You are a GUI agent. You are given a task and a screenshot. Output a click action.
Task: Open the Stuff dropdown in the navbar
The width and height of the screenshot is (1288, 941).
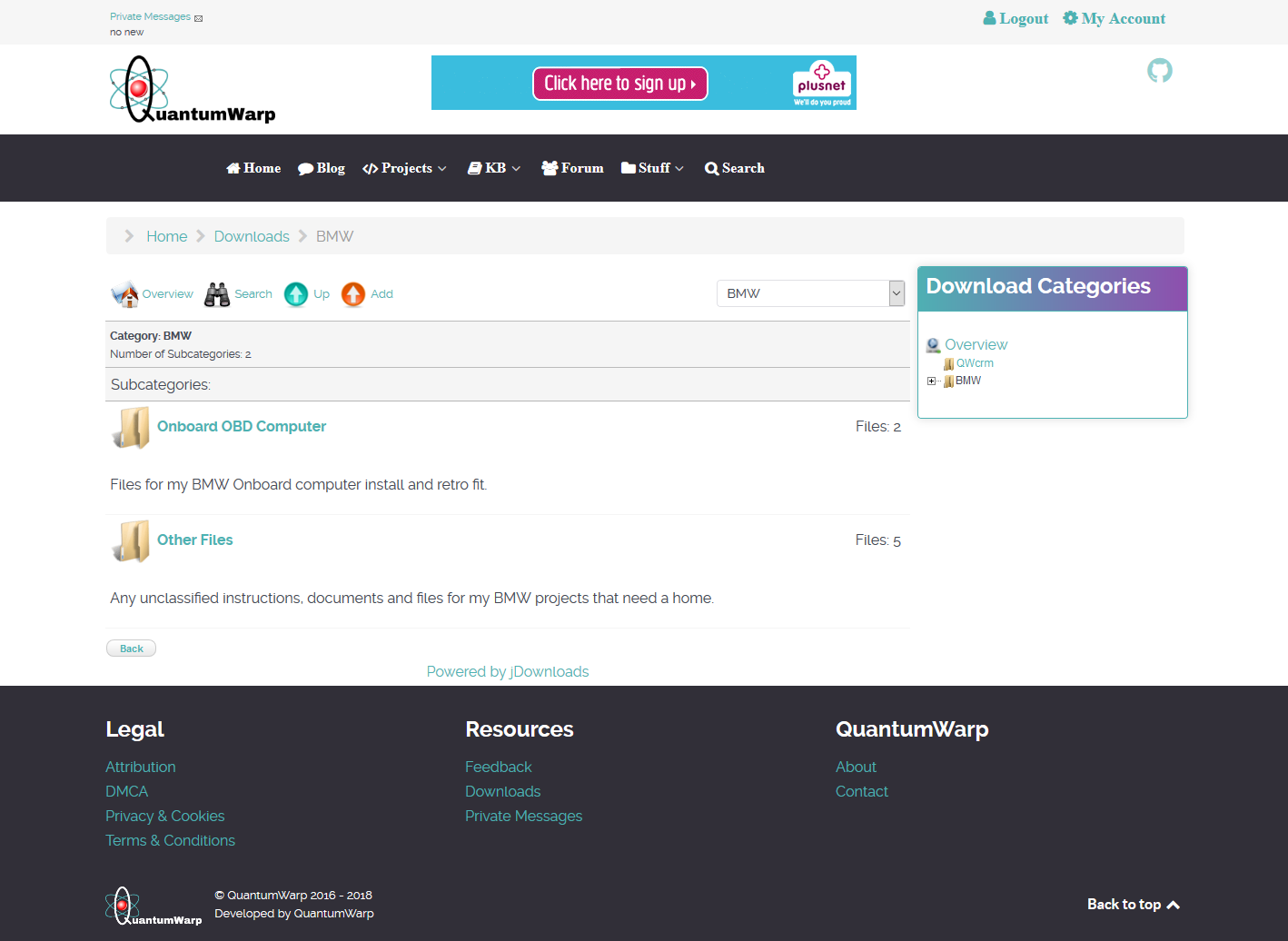(x=651, y=168)
